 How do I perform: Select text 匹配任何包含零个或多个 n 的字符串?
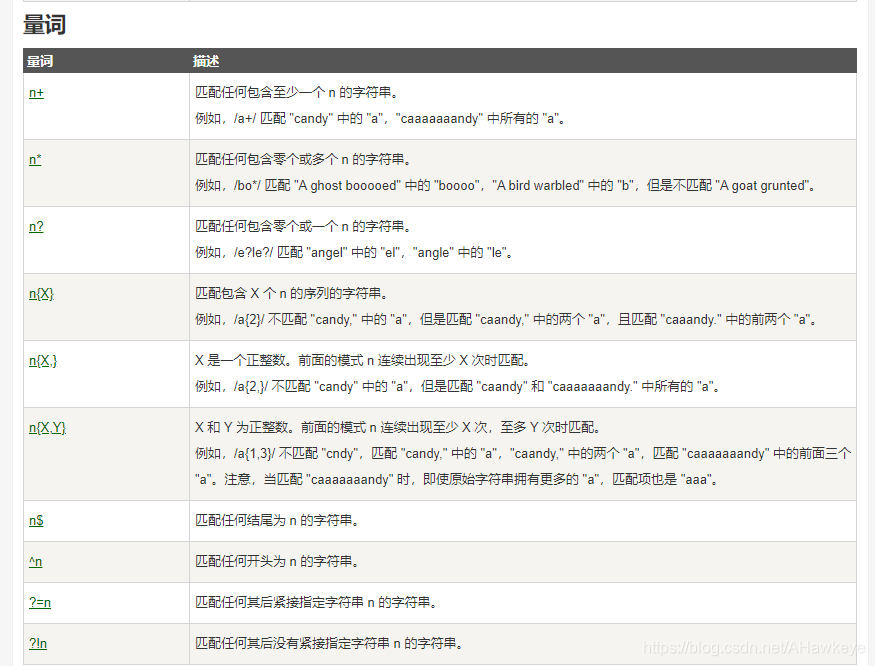303,159
